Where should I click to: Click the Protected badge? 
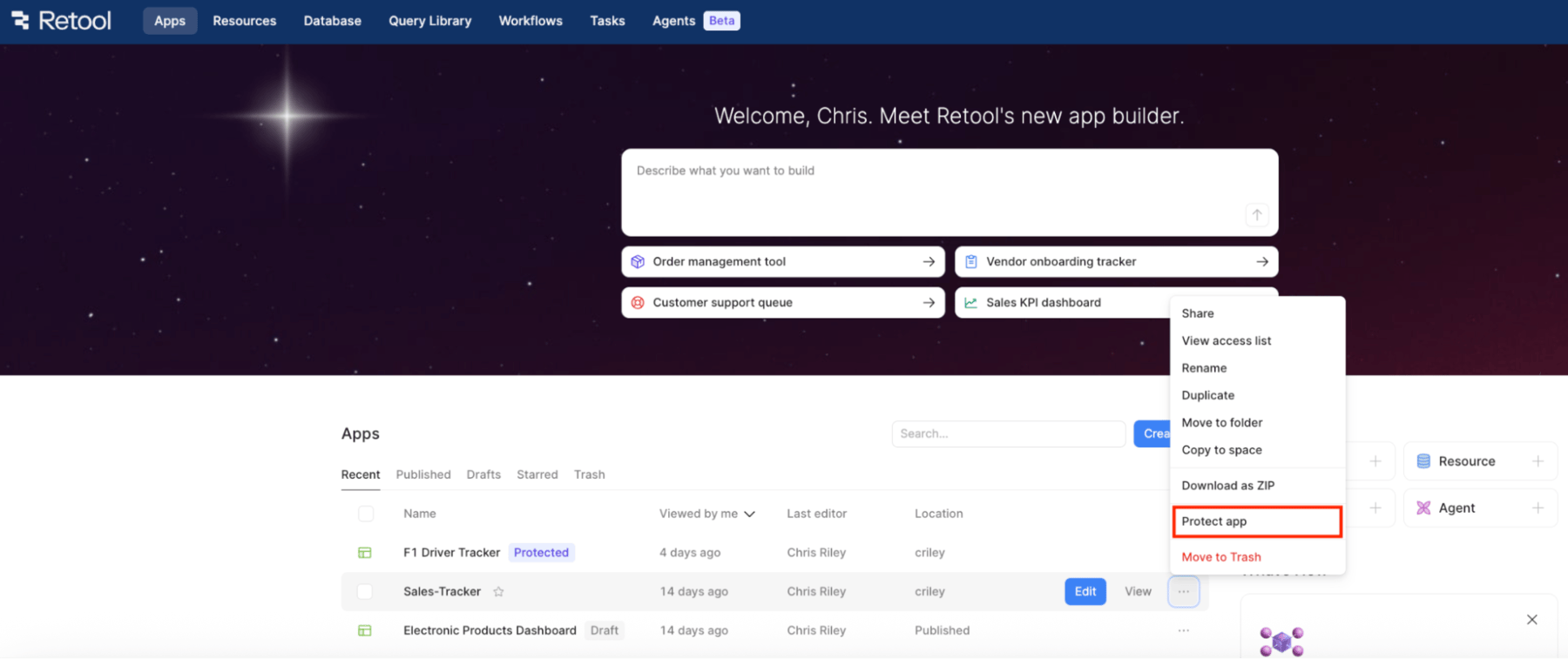point(541,553)
